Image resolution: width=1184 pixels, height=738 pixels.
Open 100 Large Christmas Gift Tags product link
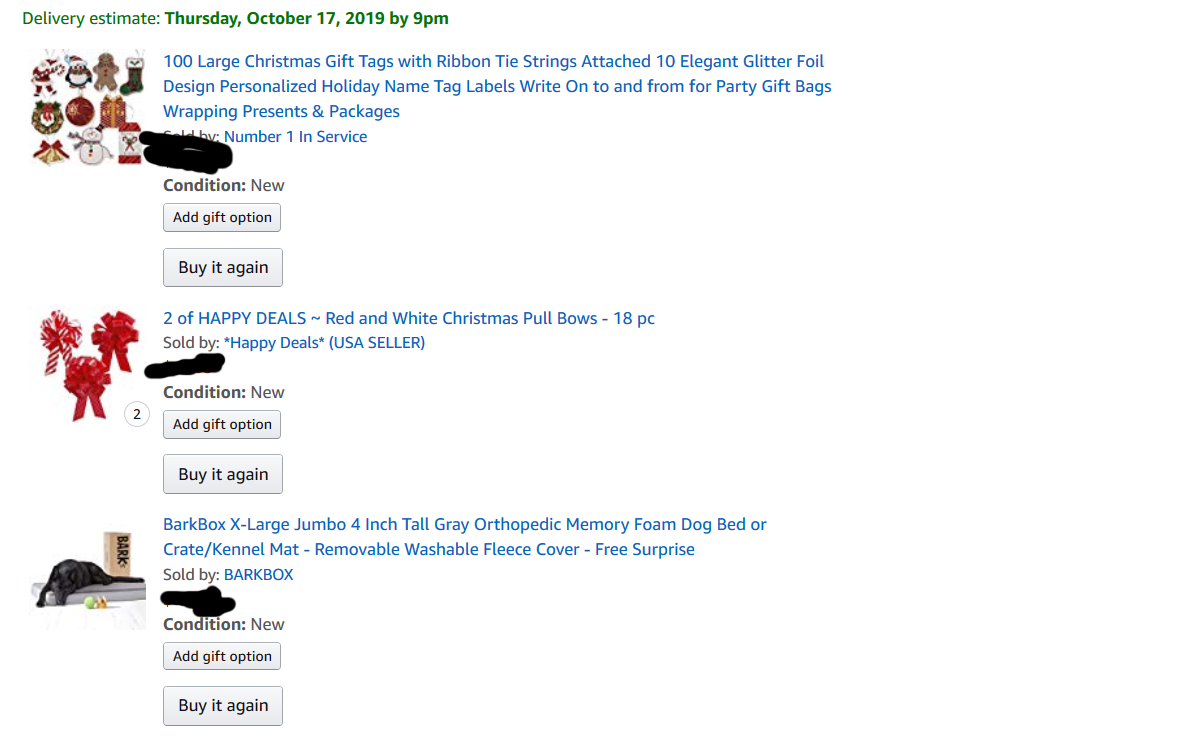pos(497,86)
